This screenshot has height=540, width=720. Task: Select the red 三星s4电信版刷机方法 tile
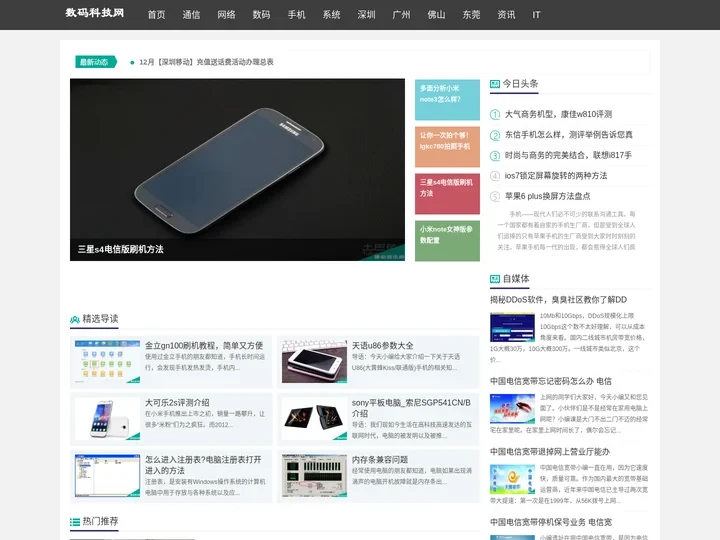[447, 194]
